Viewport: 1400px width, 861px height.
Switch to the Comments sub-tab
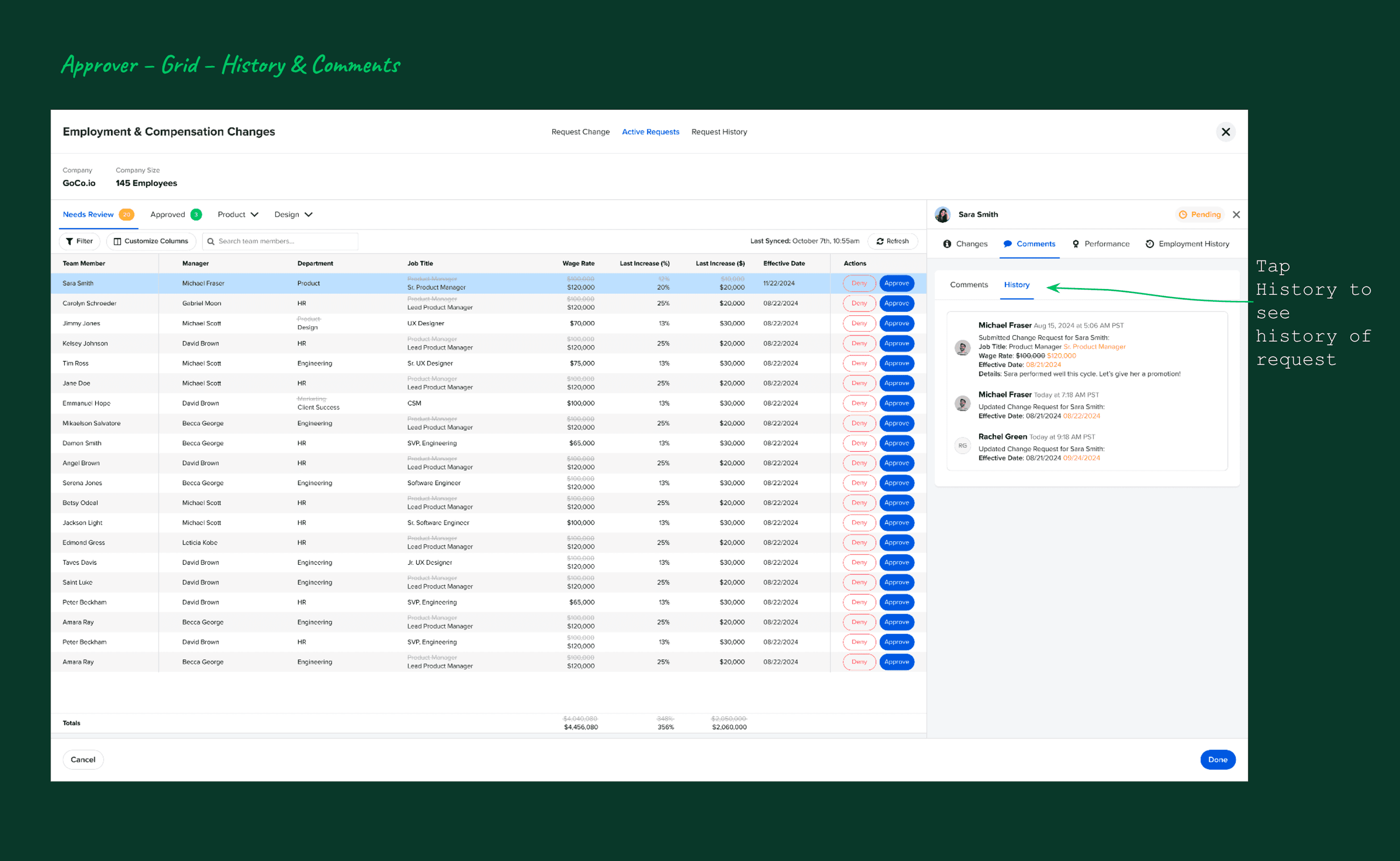pyautogui.click(x=969, y=285)
